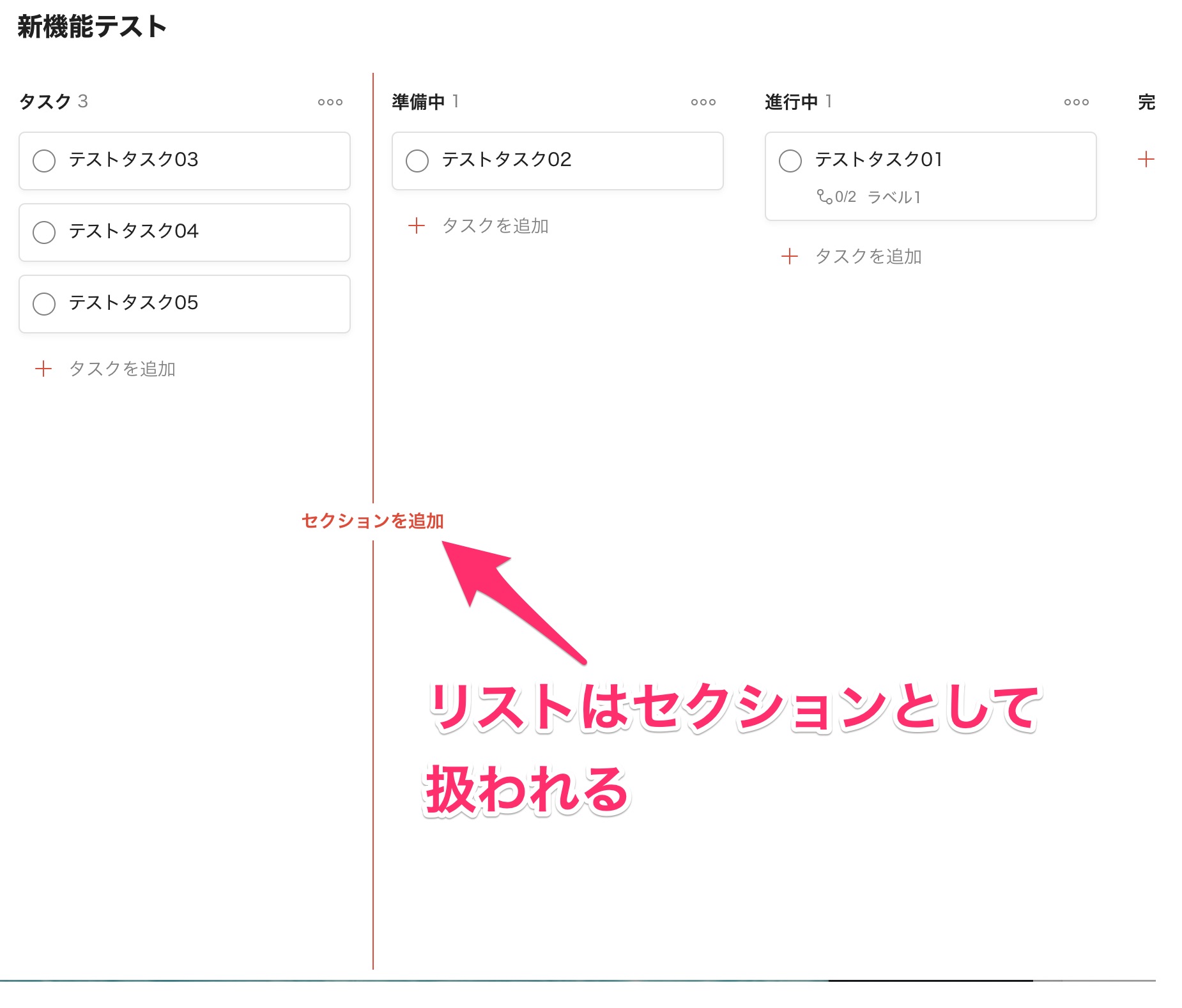Viewport: 1182px width, 1008px height.
Task: Open the テストタスク02 task card
Action: click(558, 161)
